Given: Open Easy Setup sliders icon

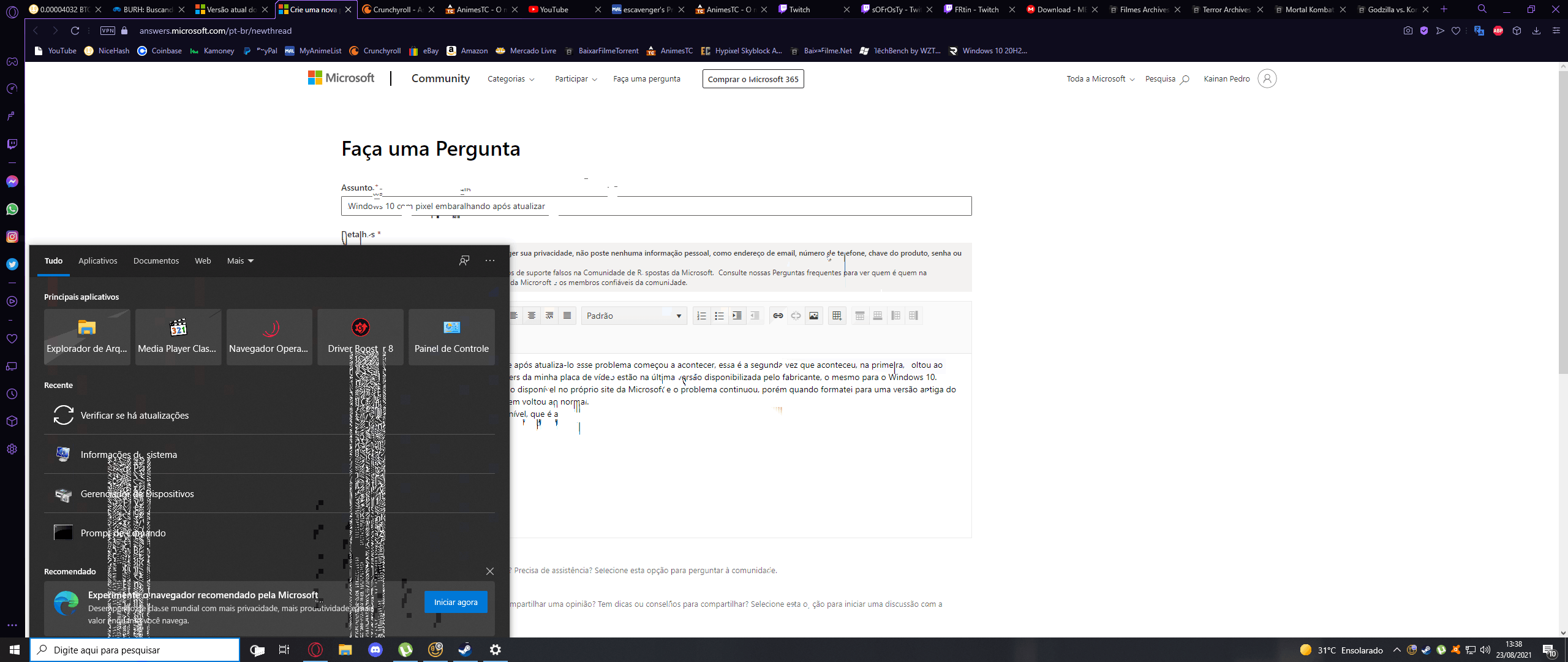Looking at the screenshot, I should click(1556, 31).
